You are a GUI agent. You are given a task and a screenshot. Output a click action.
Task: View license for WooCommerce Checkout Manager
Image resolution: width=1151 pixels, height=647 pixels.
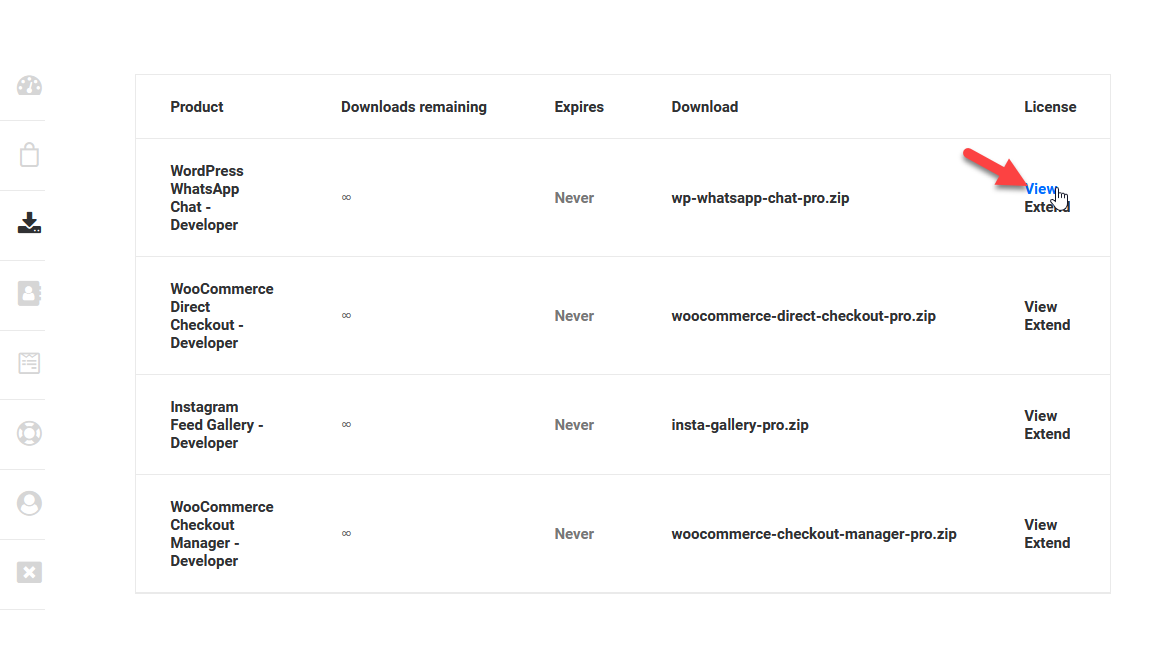1040,525
